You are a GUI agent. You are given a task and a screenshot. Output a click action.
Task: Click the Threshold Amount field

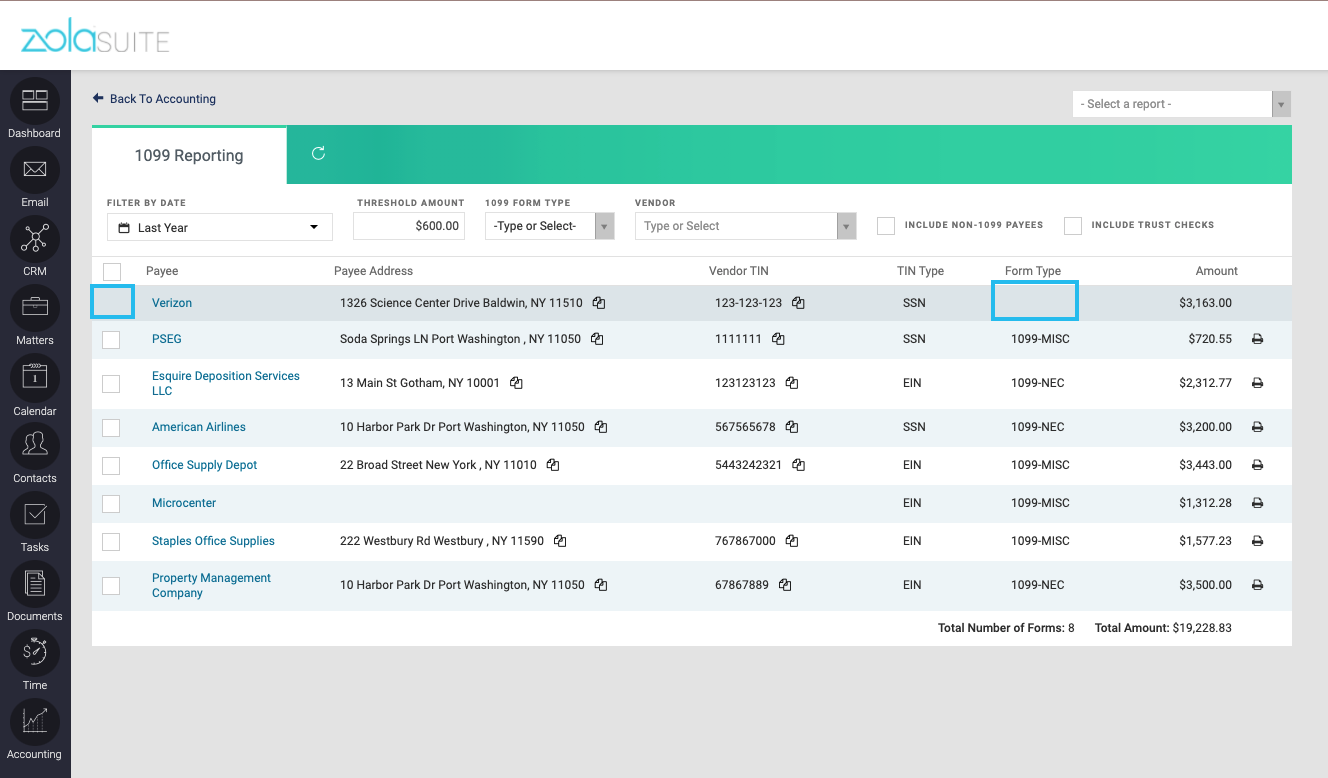tap(409, 226)
